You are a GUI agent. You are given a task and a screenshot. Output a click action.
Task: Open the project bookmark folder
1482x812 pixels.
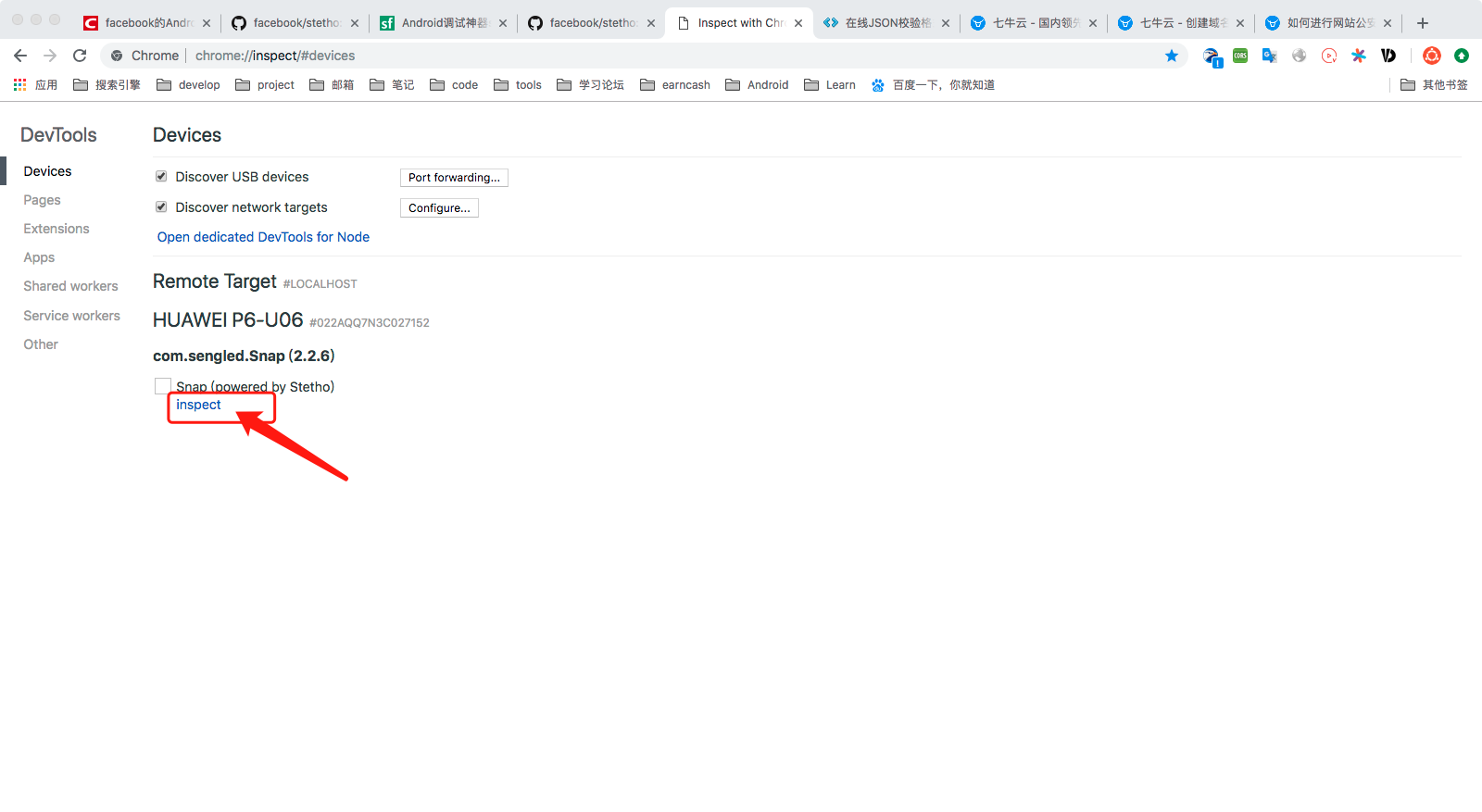coord(265,84)
